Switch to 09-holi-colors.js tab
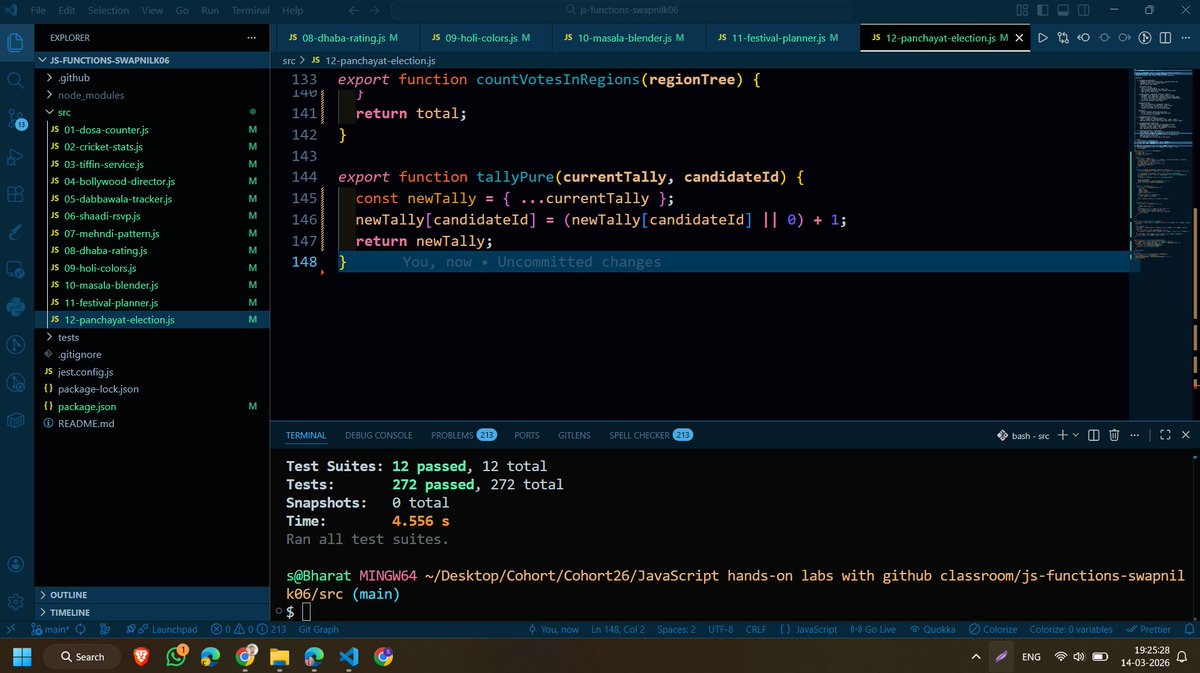This screenshot has width=1200, height=673. tap(486, 38)
